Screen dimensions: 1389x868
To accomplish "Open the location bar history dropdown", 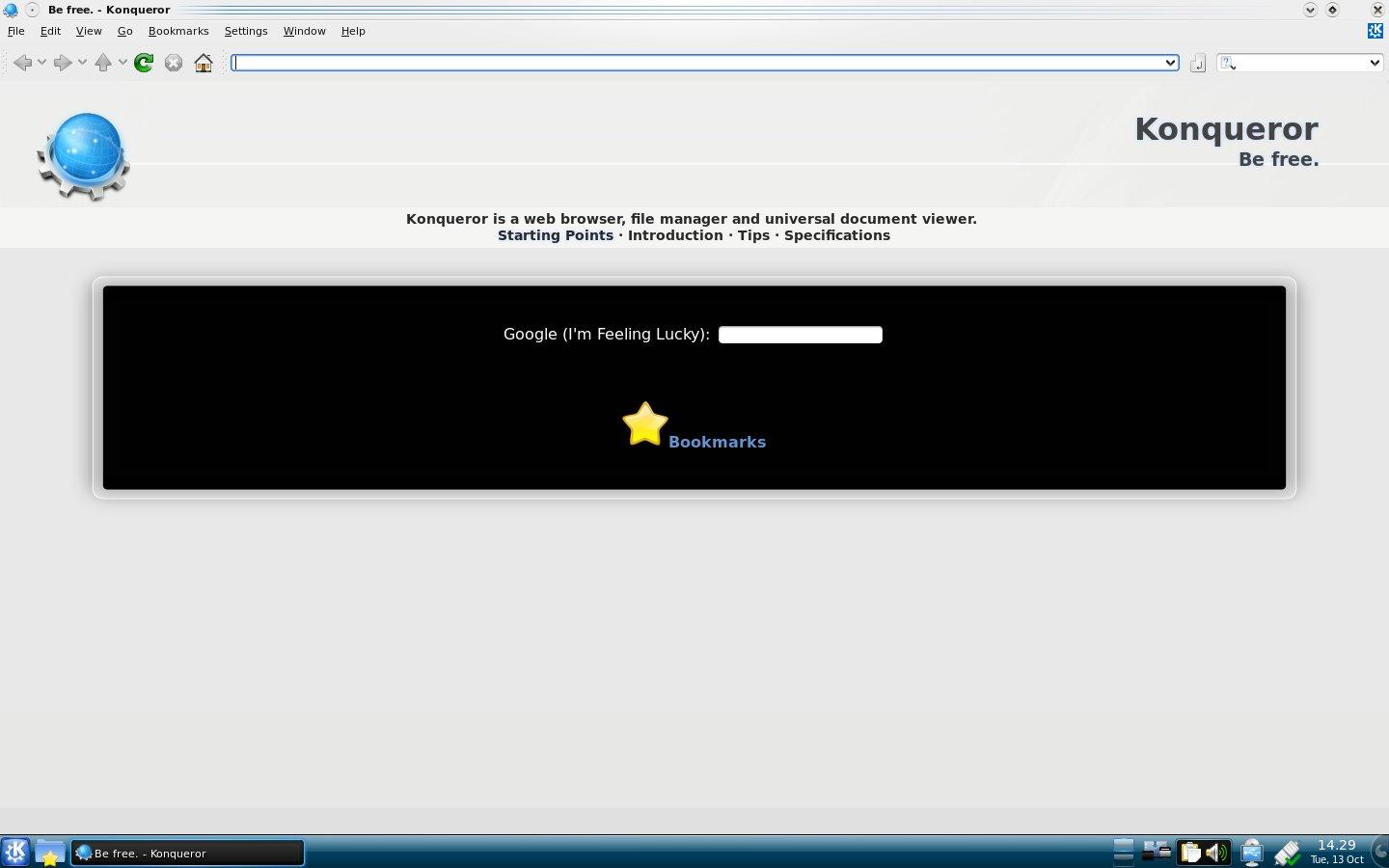I will tap(1170, 63).
